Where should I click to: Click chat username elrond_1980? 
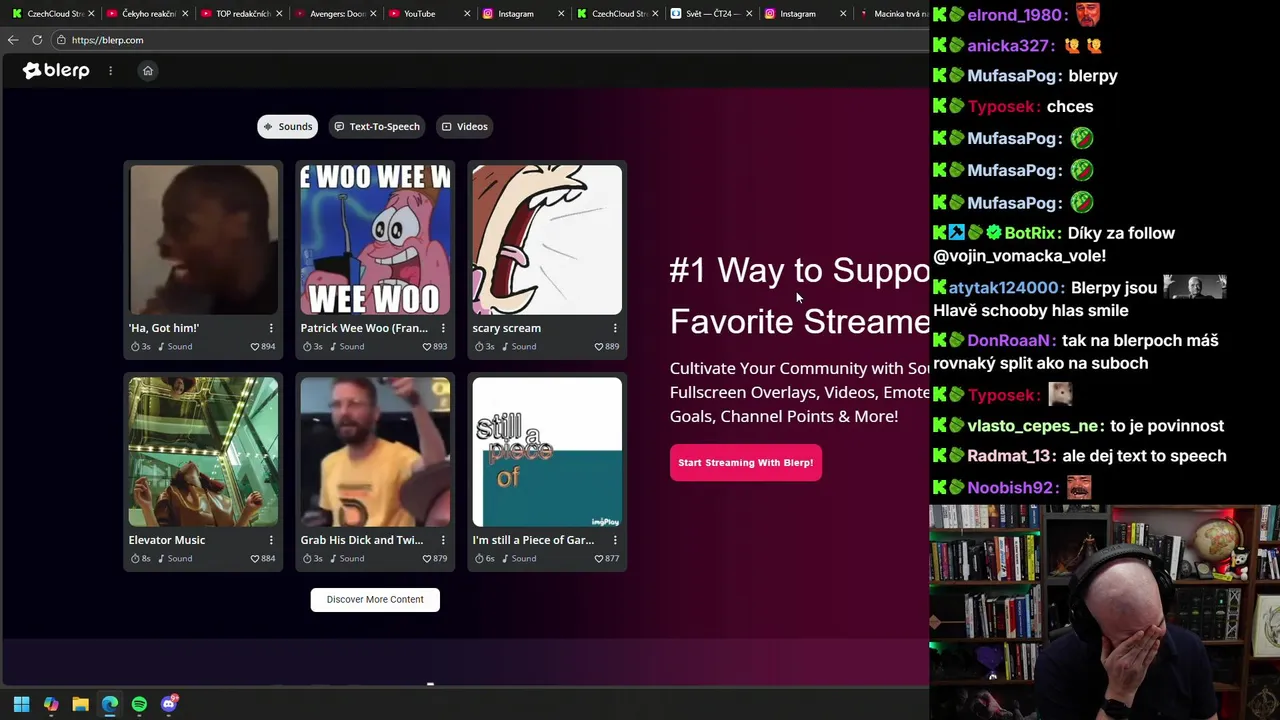pyautogui.click(x=1015, y=15)
